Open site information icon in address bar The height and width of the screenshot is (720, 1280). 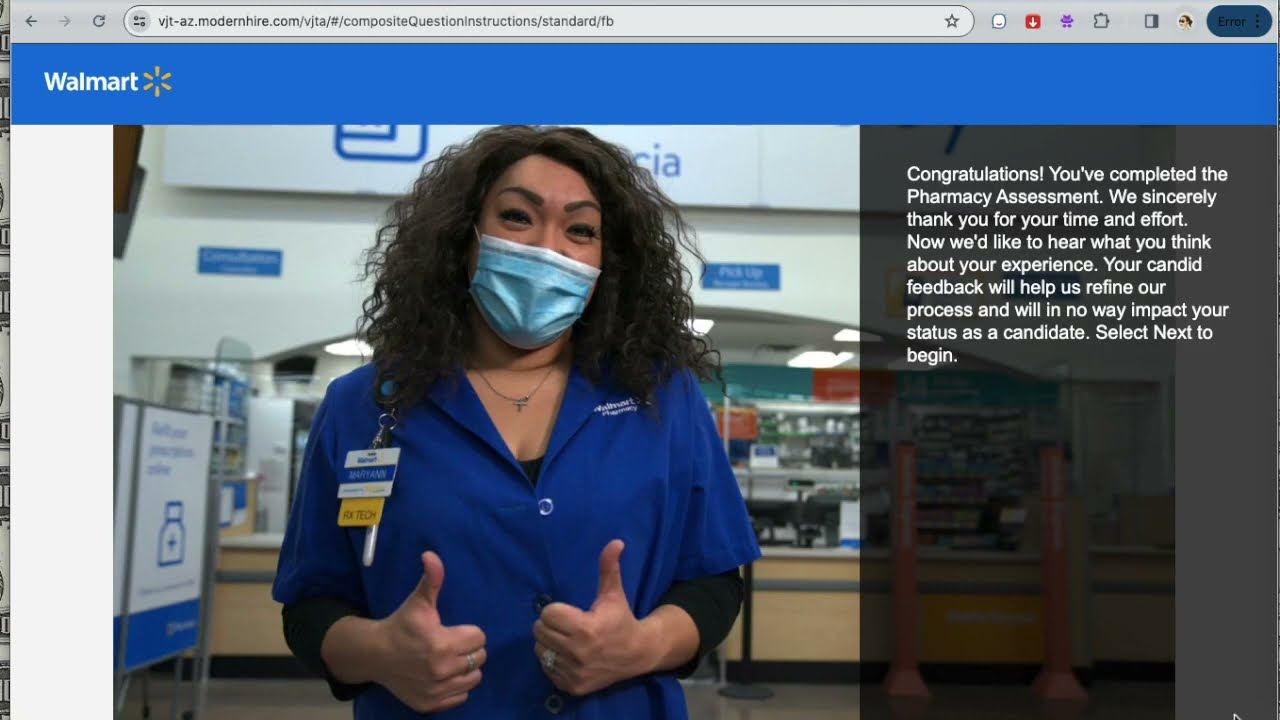[x=140, y=21]
